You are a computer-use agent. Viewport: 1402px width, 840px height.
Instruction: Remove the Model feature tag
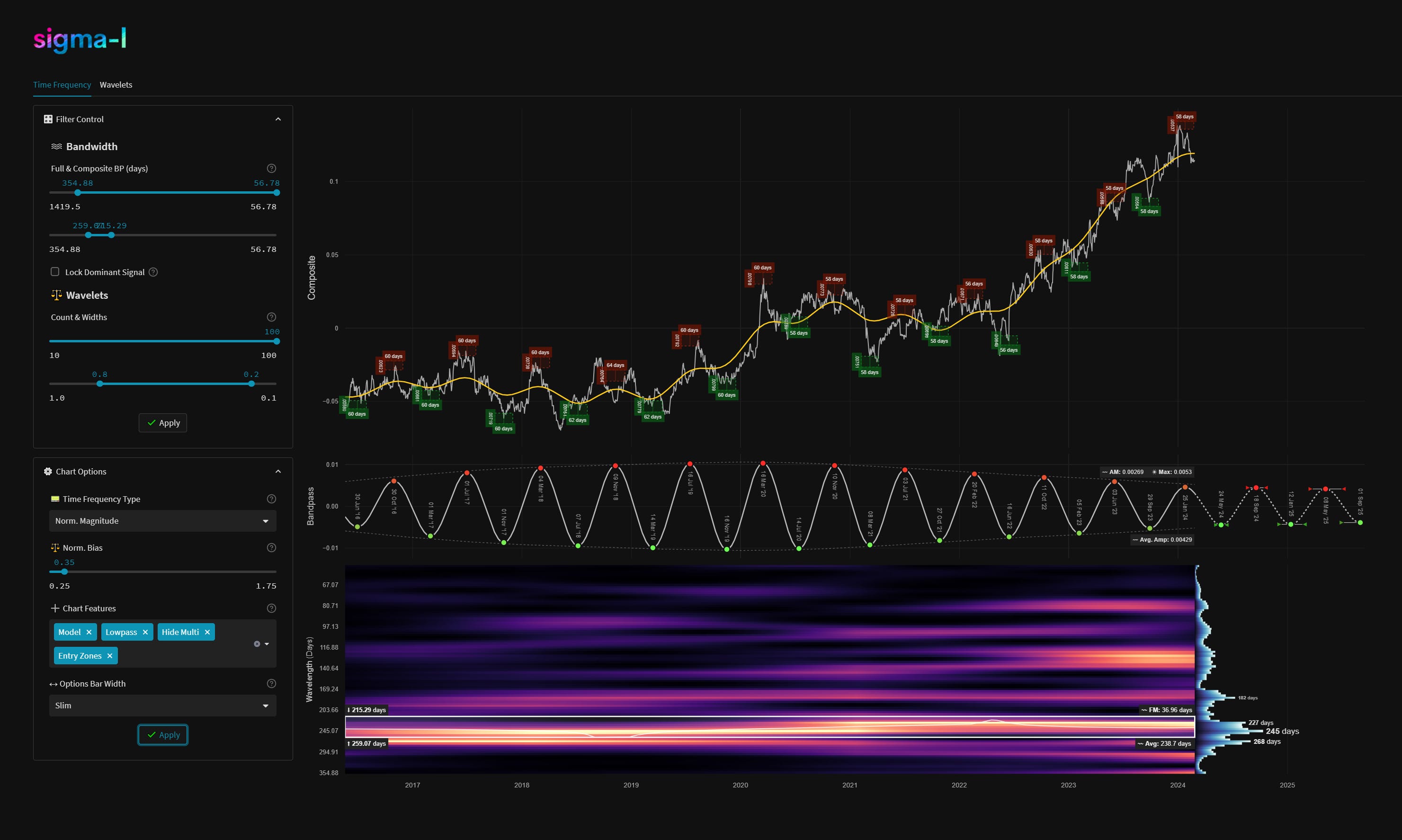pyautogui.click(x=89, y=632)
